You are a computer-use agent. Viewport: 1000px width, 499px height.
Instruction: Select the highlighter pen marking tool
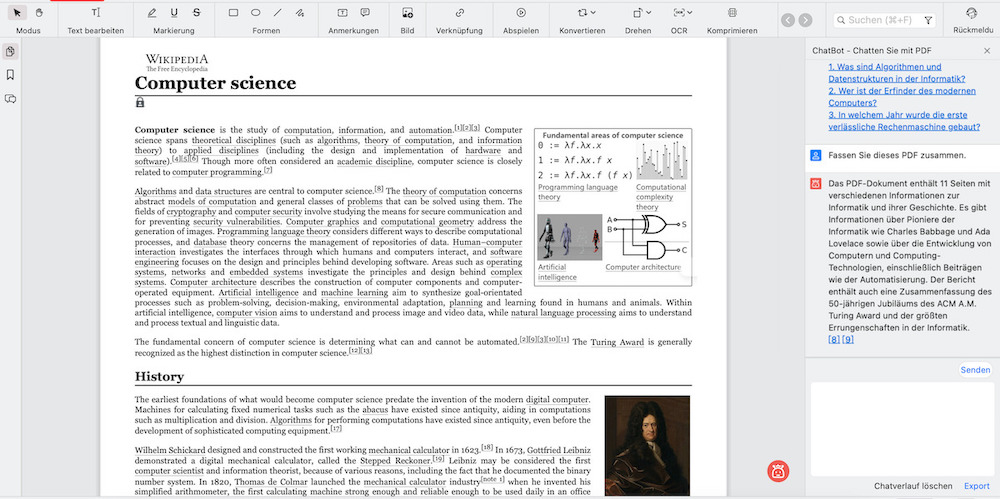152,13
